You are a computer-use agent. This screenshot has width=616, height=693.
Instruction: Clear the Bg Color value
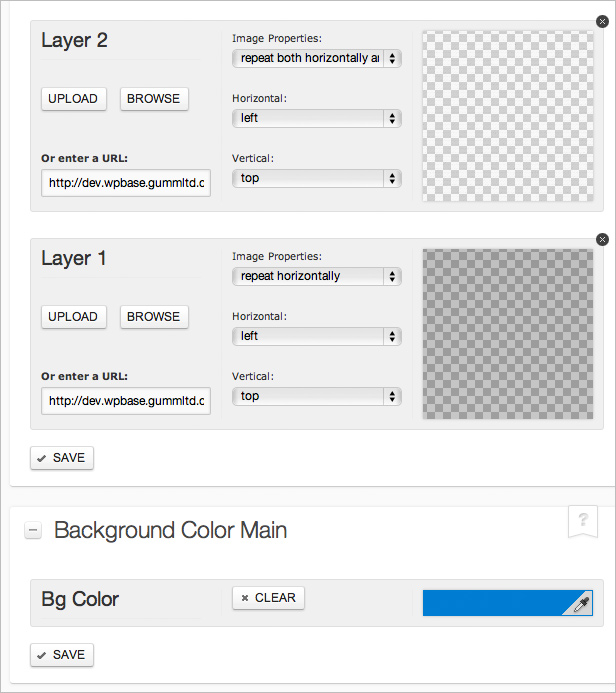point(268,598)
